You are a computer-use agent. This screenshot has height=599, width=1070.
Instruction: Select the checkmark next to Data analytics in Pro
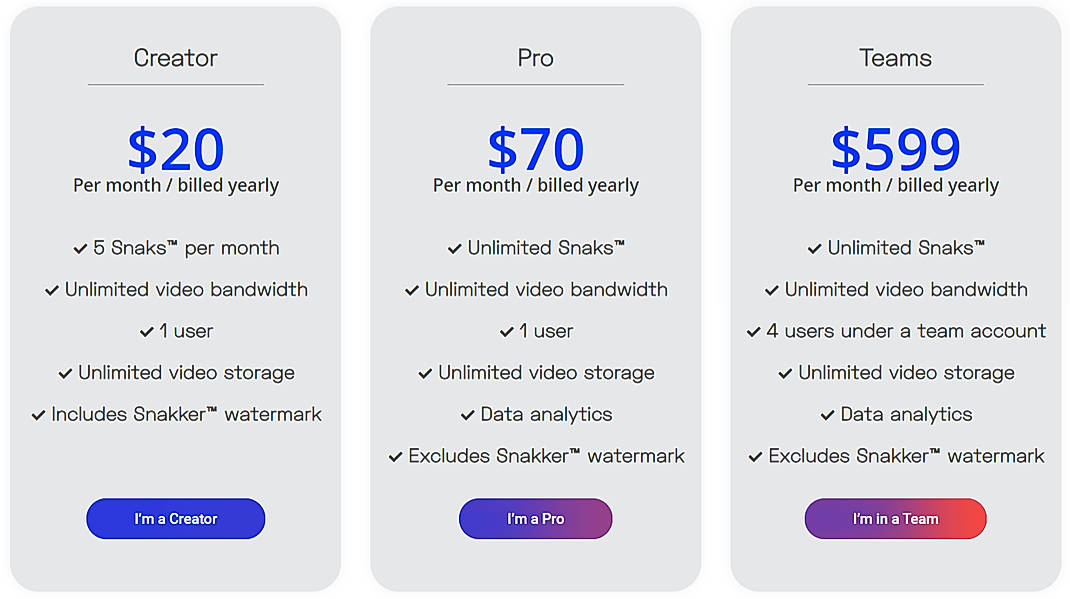coord(467,414)
